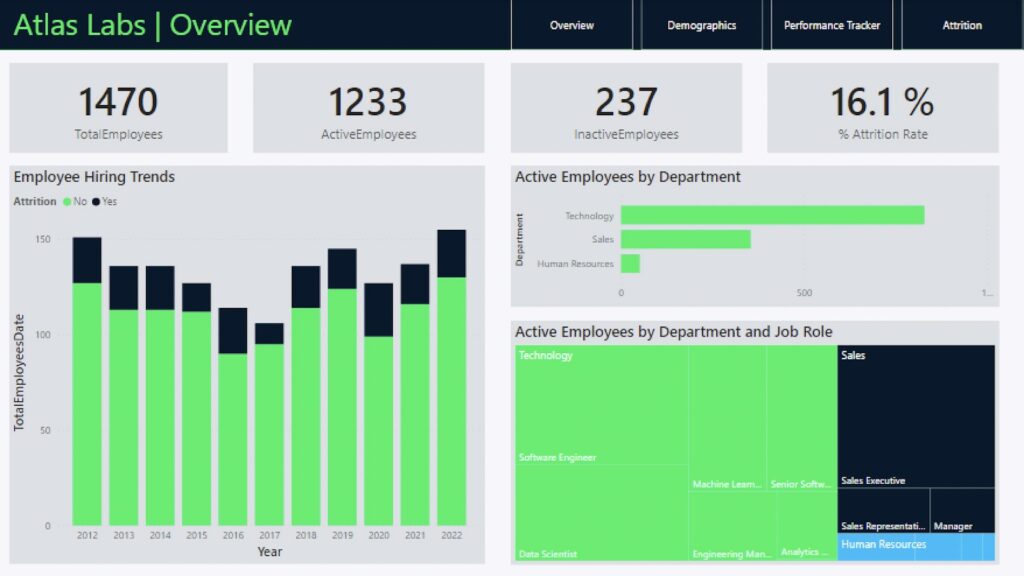Image resolution: width=1024 pixels, height=576 pixels.
Task: Select the Overview navigation button
Action: pos(571,25)
